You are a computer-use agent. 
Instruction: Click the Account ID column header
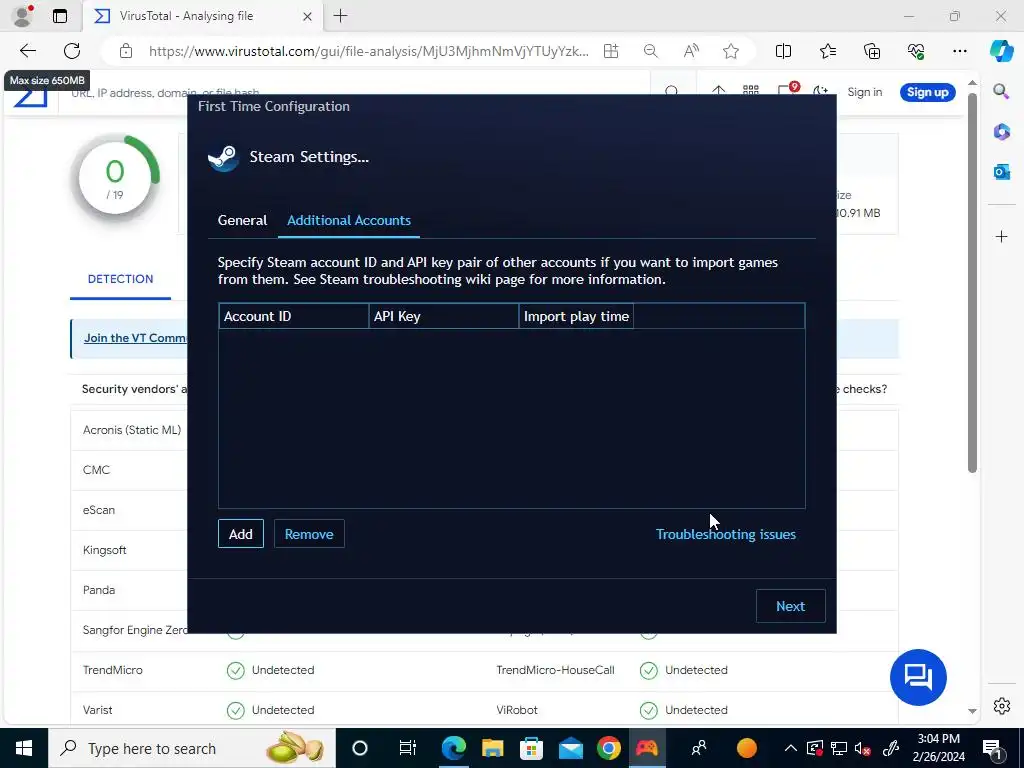(294, 316)
